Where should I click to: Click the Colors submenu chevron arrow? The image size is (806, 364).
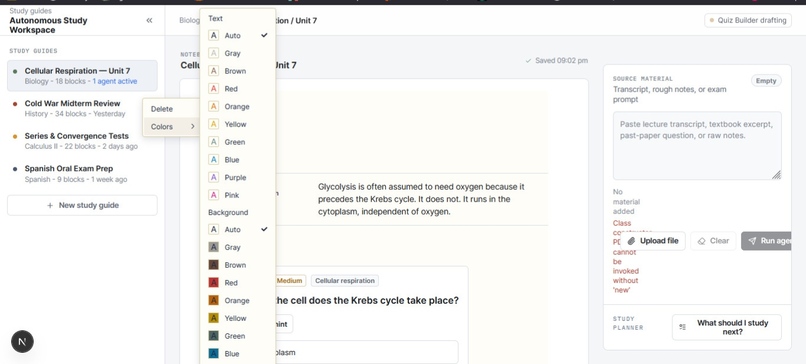[x=193, y=126]
